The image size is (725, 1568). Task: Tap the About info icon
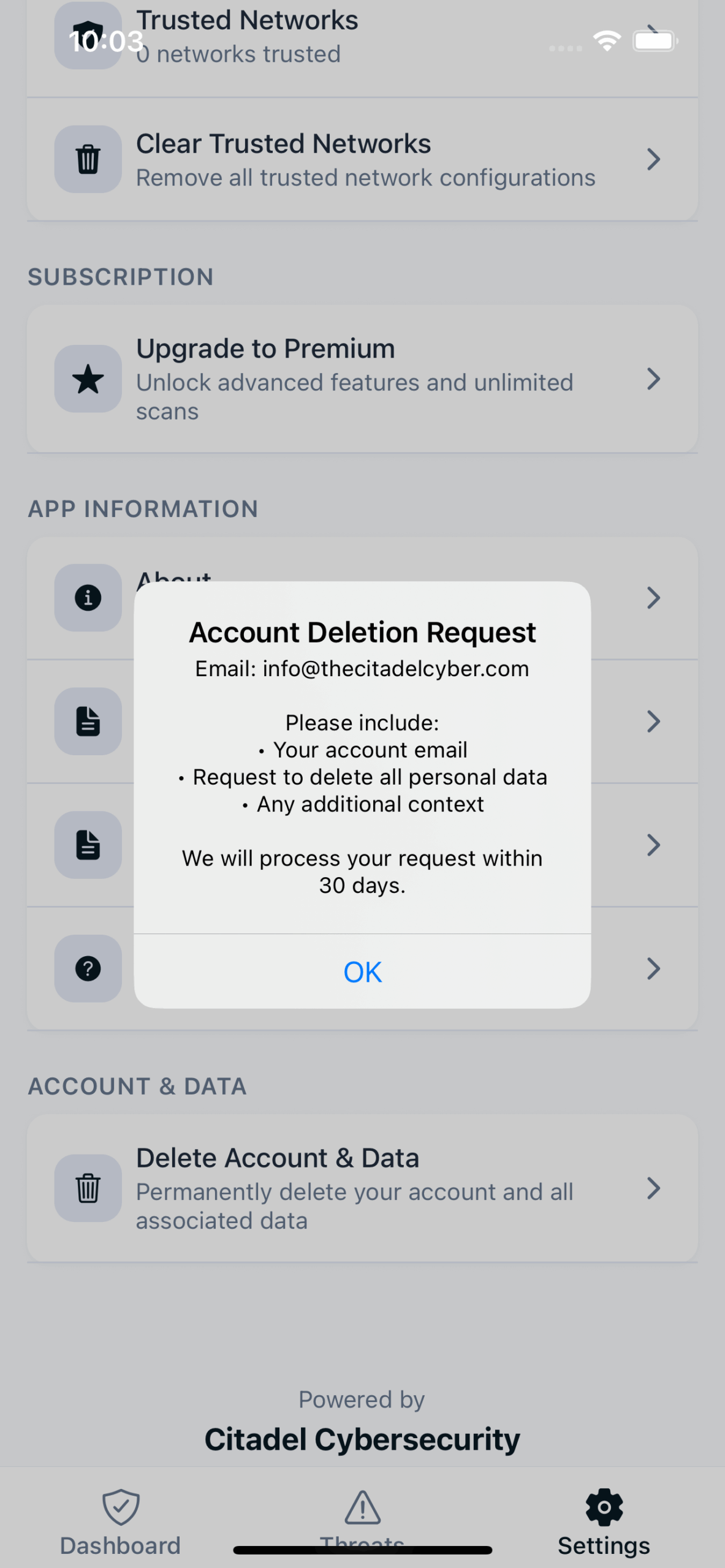tap(88, 597)
